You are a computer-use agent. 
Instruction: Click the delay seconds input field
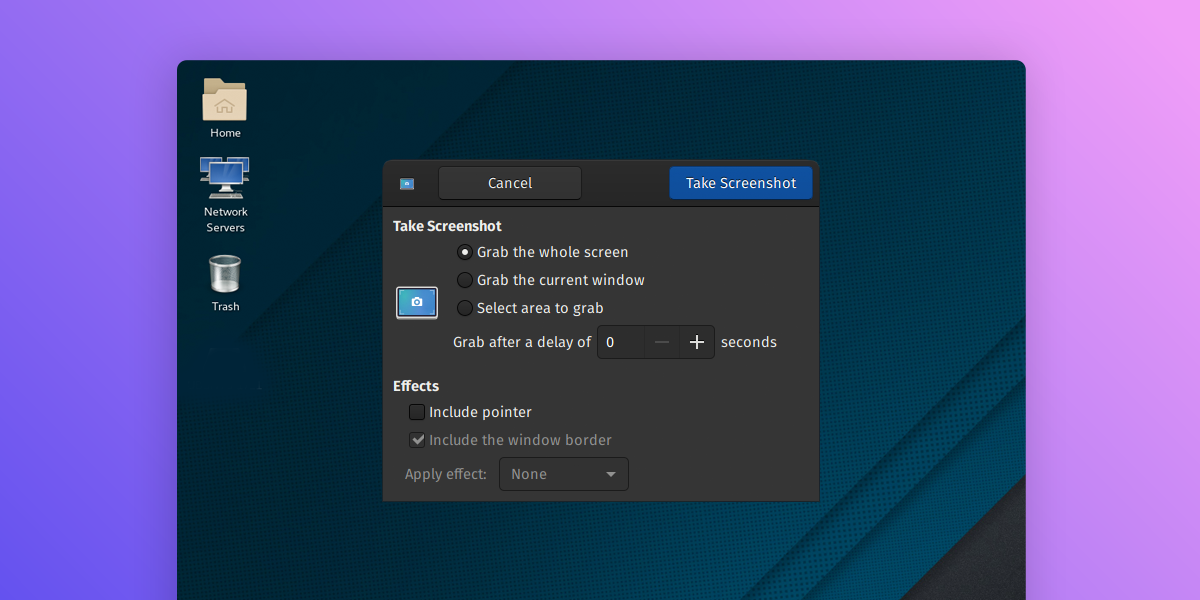click(620, 341)
